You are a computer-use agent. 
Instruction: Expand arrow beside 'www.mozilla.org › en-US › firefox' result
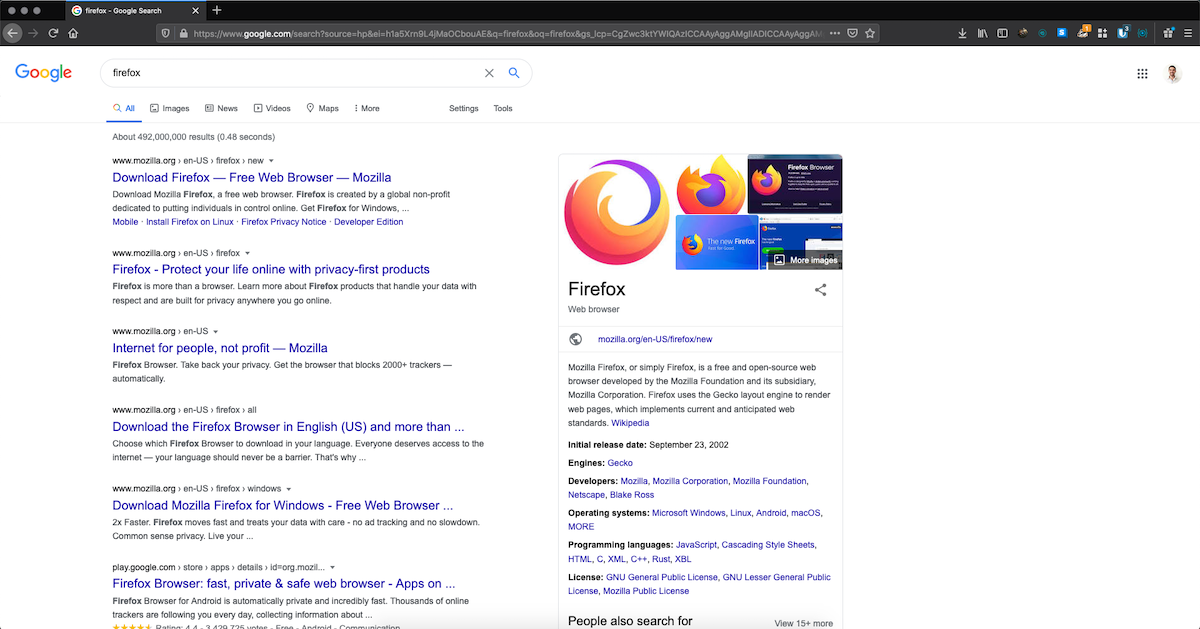tap(248, 254)
